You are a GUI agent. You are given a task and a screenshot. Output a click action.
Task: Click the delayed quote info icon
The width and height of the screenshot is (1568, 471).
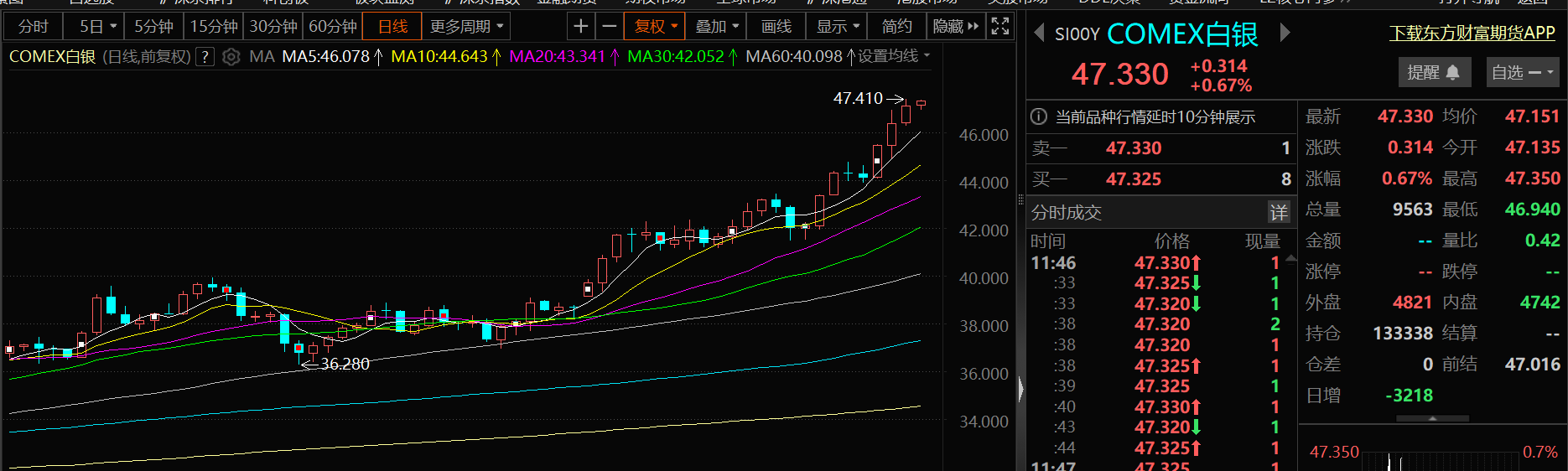point(1039,116)
